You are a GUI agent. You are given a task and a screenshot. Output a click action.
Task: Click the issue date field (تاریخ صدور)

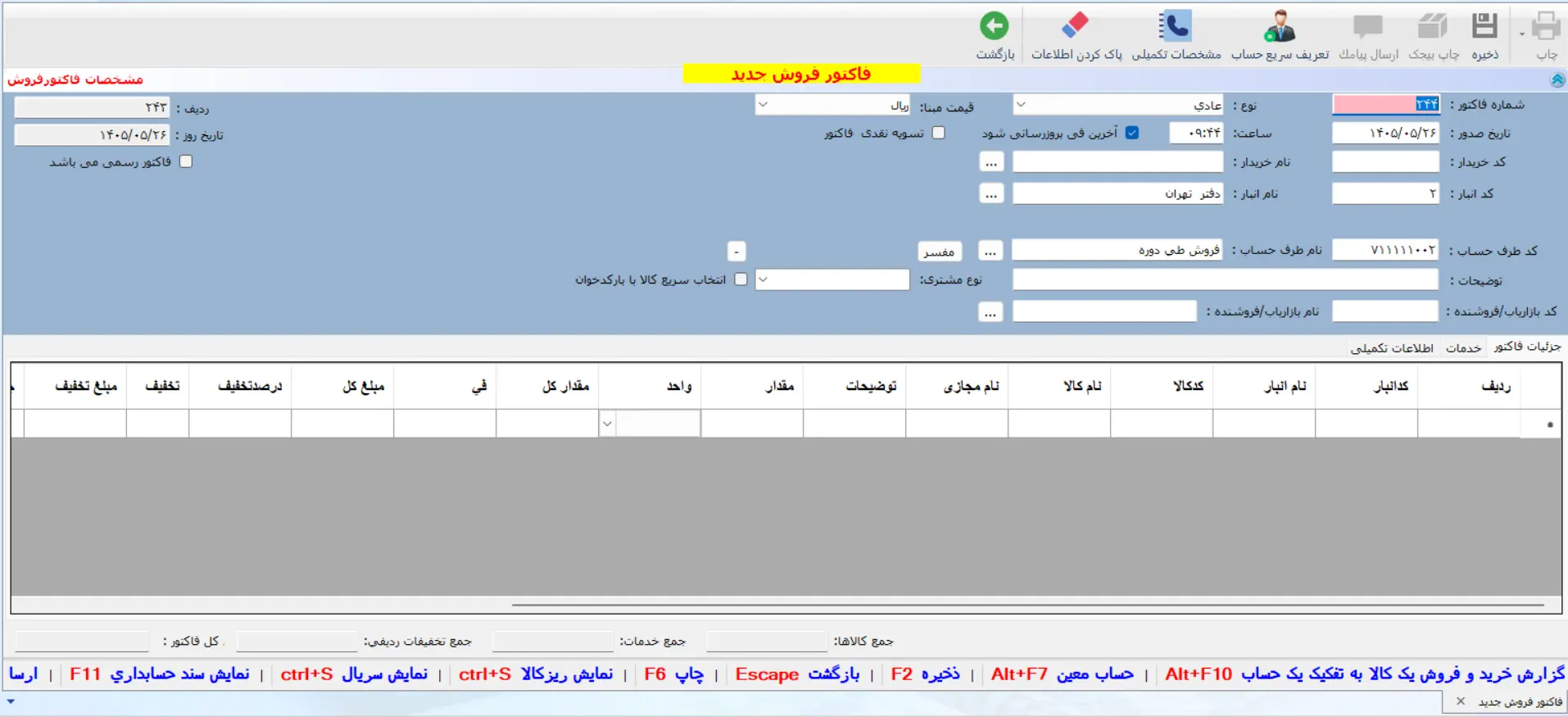pos(1386,133)
